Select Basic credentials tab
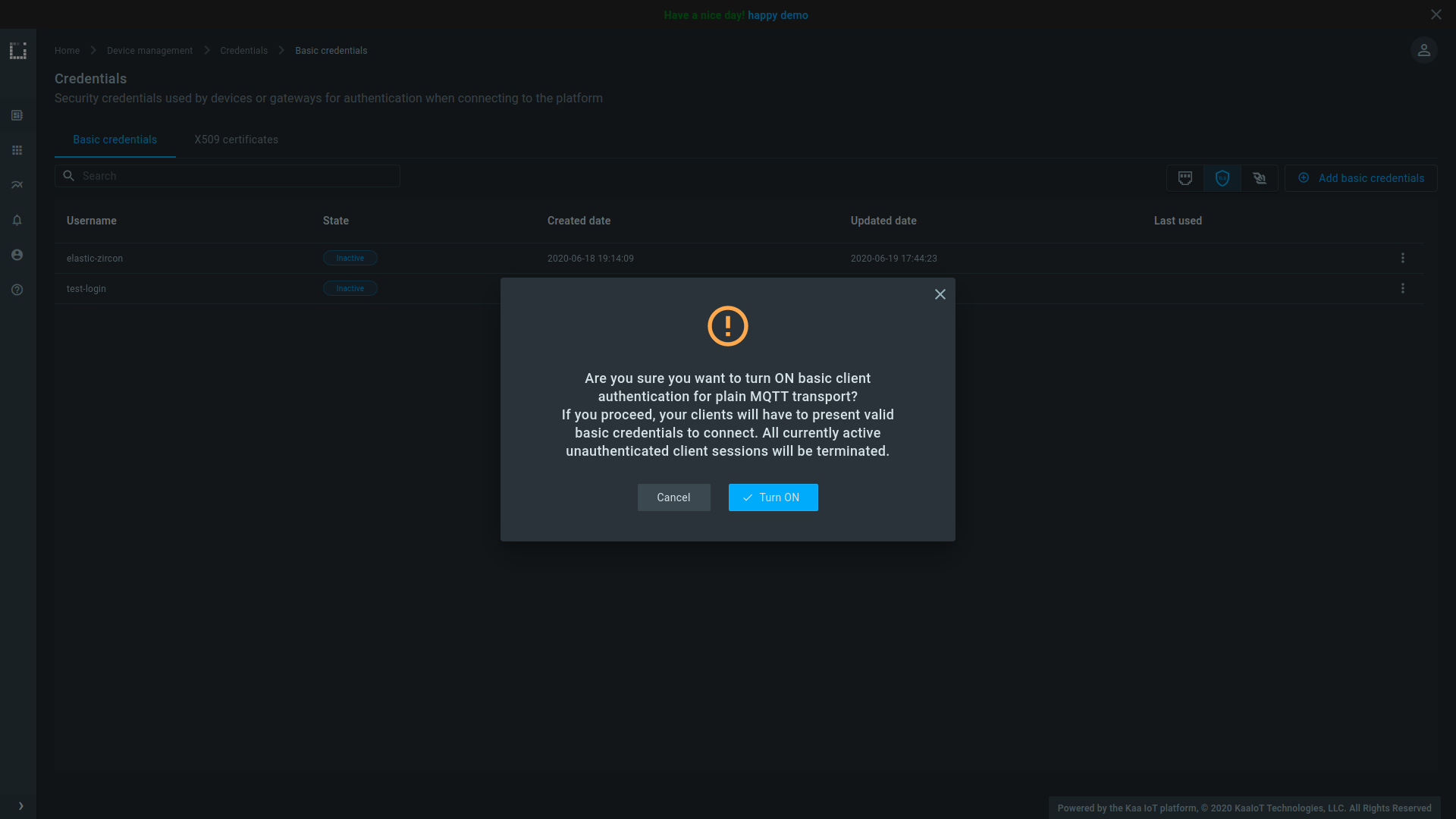The width and height of the screenshot is (1456, 819). (x=115, y=140)
